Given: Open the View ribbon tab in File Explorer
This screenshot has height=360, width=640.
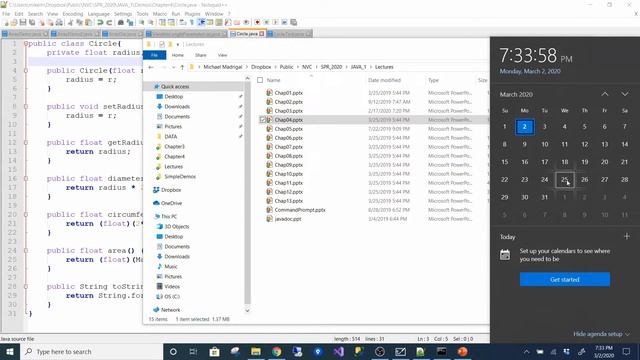Looking at the screenshot, I should coord(222,55).
